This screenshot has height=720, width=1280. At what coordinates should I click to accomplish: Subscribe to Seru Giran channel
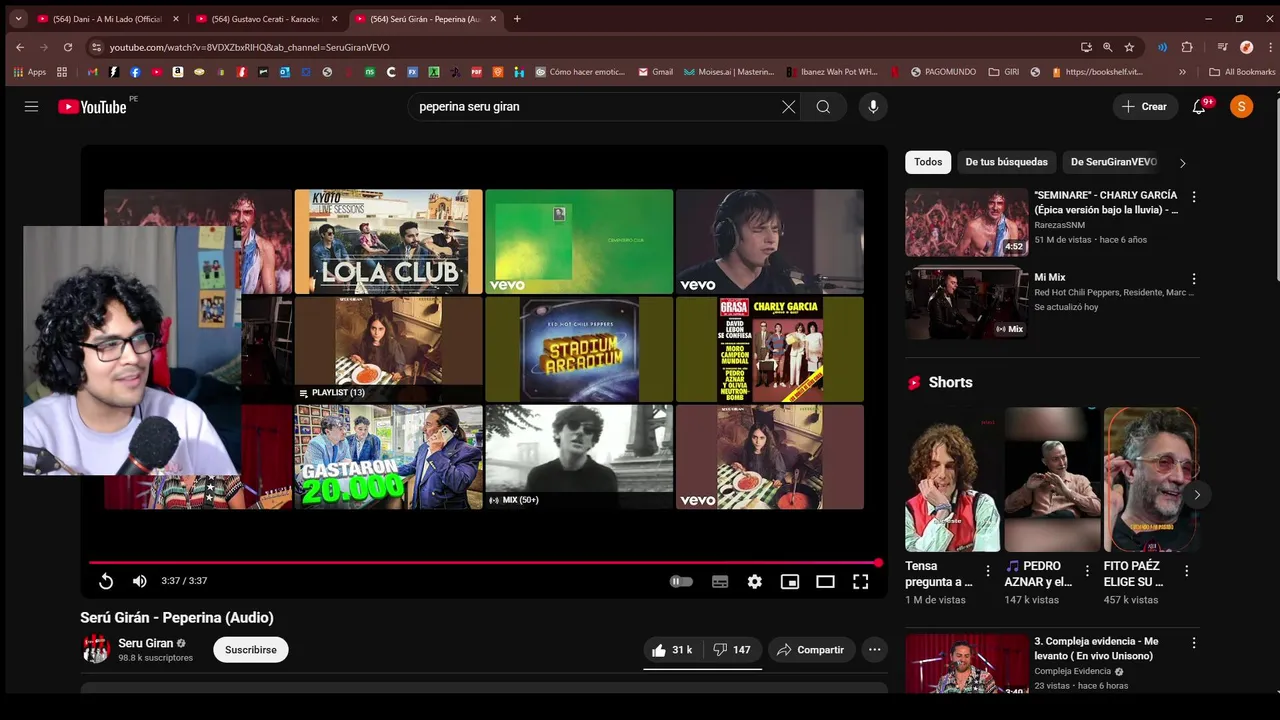tap(250, 650)
